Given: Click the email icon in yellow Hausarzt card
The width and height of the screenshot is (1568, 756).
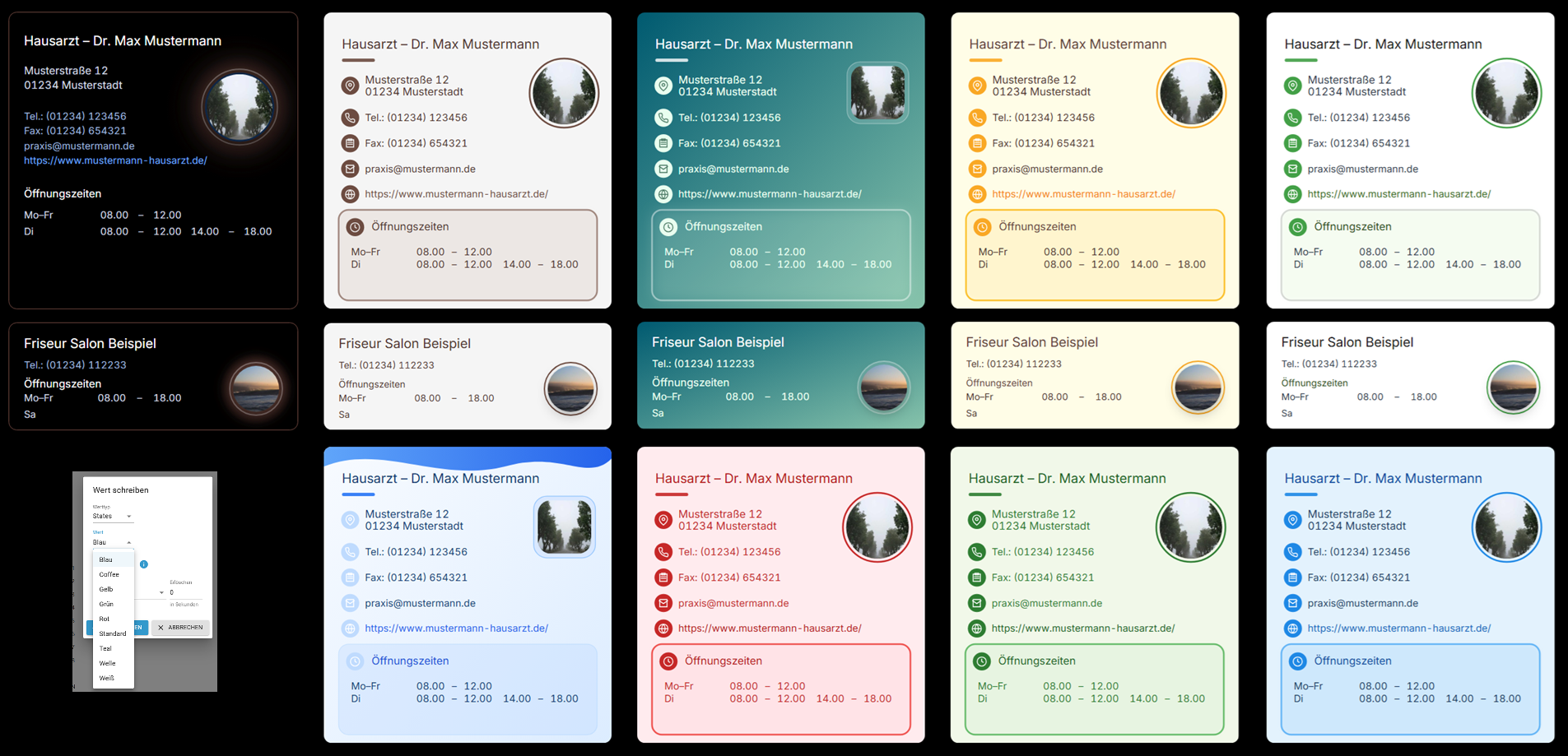Looking at the screenshot, I should (x=977, y=169).
